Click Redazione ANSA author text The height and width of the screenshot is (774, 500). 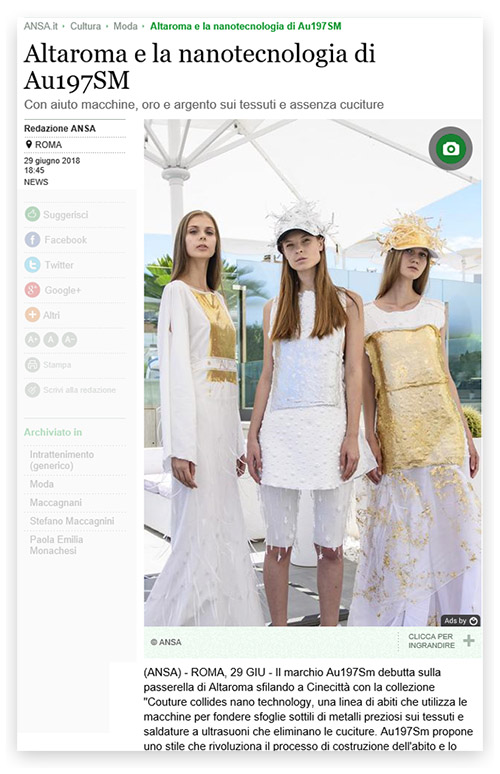coord(60,128)
